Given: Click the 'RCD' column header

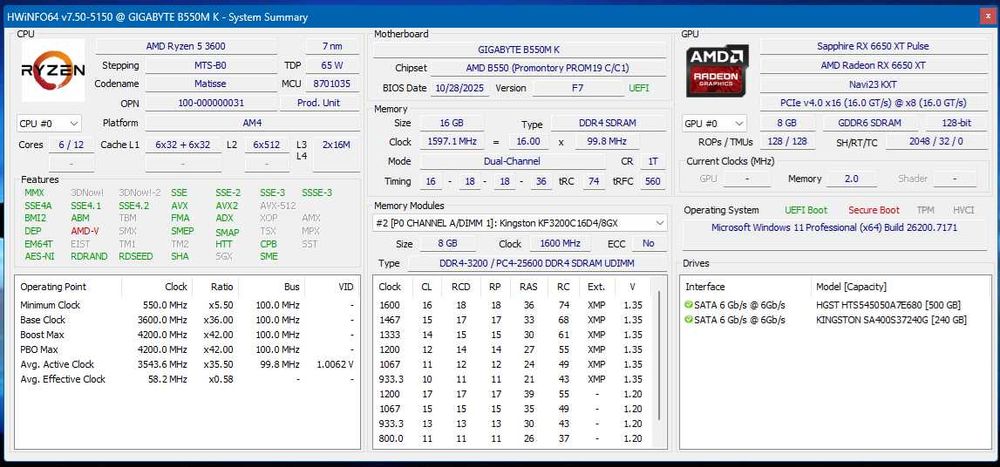Looking at the screenshot, I should (461, 286).
